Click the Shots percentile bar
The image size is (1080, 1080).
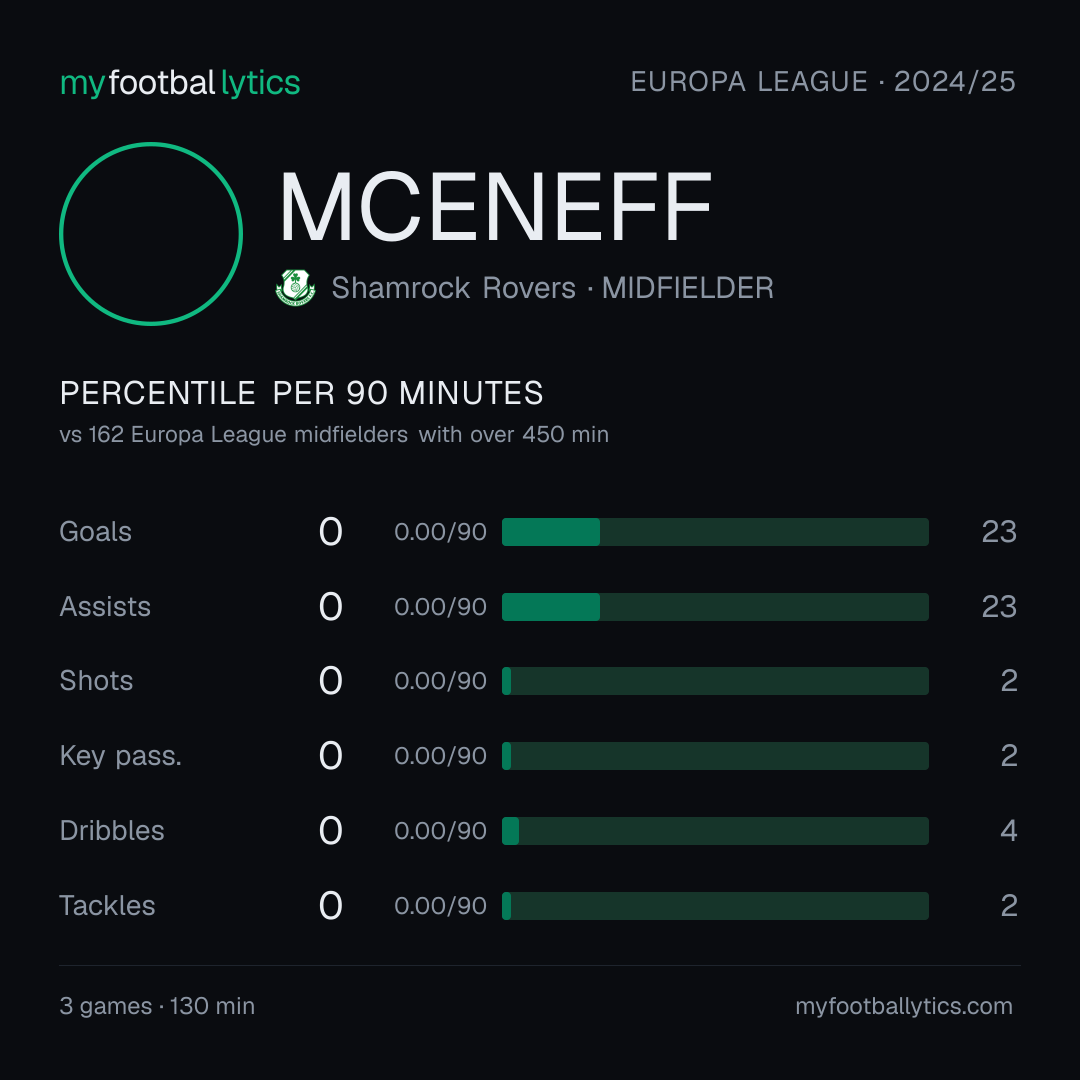(x=715, y=681)
